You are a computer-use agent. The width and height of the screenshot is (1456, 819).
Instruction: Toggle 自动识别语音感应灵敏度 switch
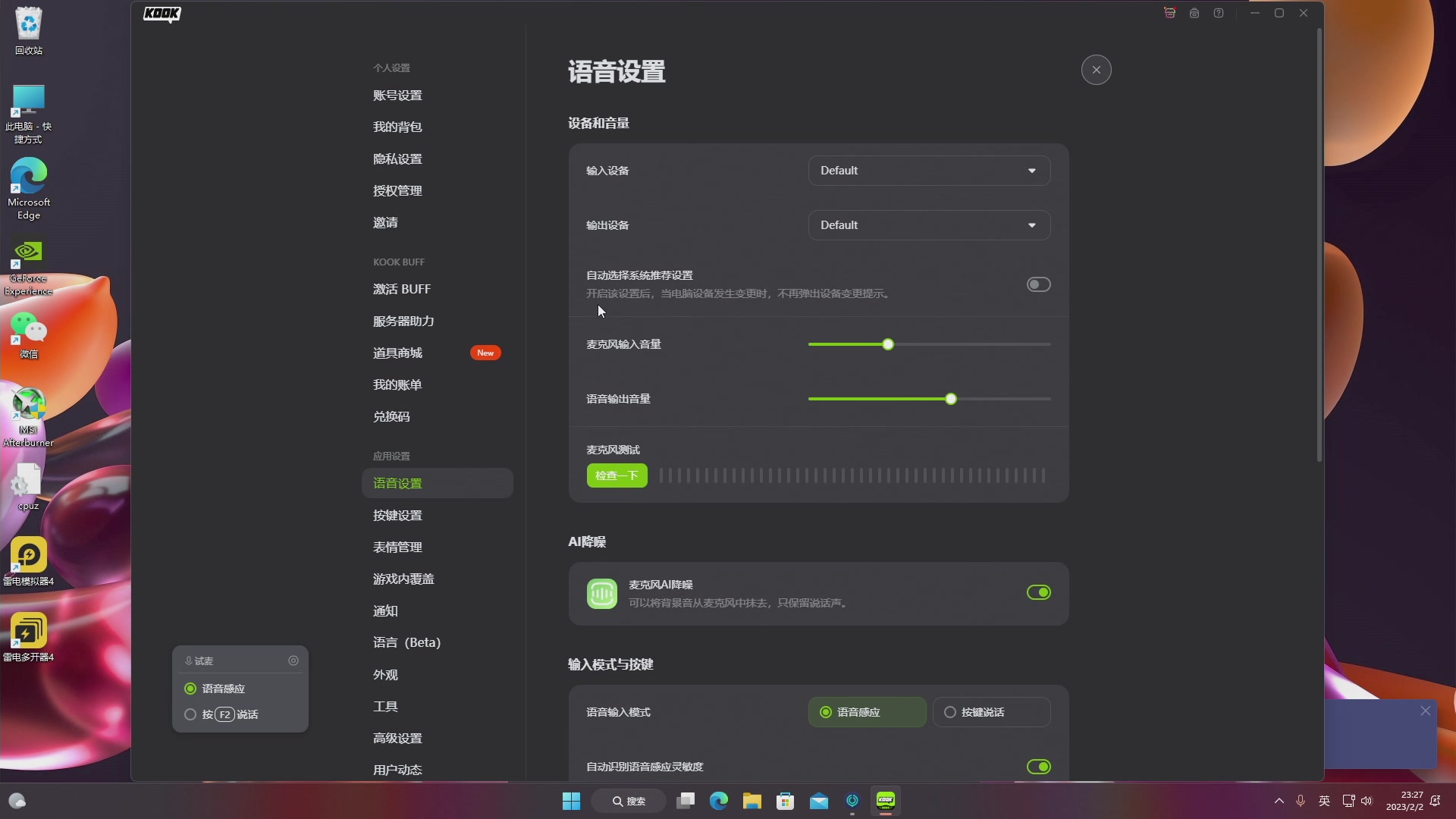[x=1038, y=767]
